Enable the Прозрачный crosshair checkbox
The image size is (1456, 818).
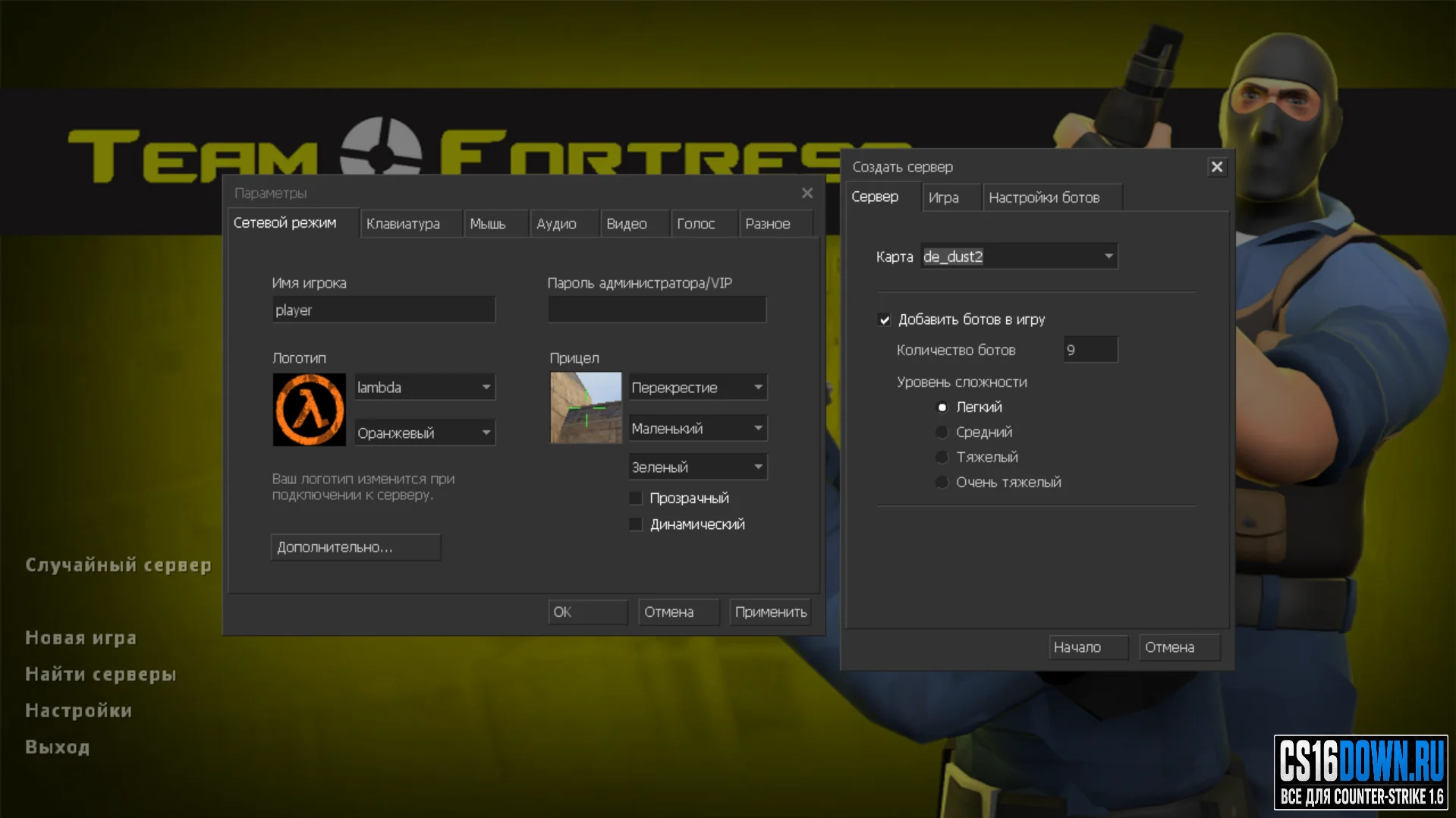(x=636, y=499)
